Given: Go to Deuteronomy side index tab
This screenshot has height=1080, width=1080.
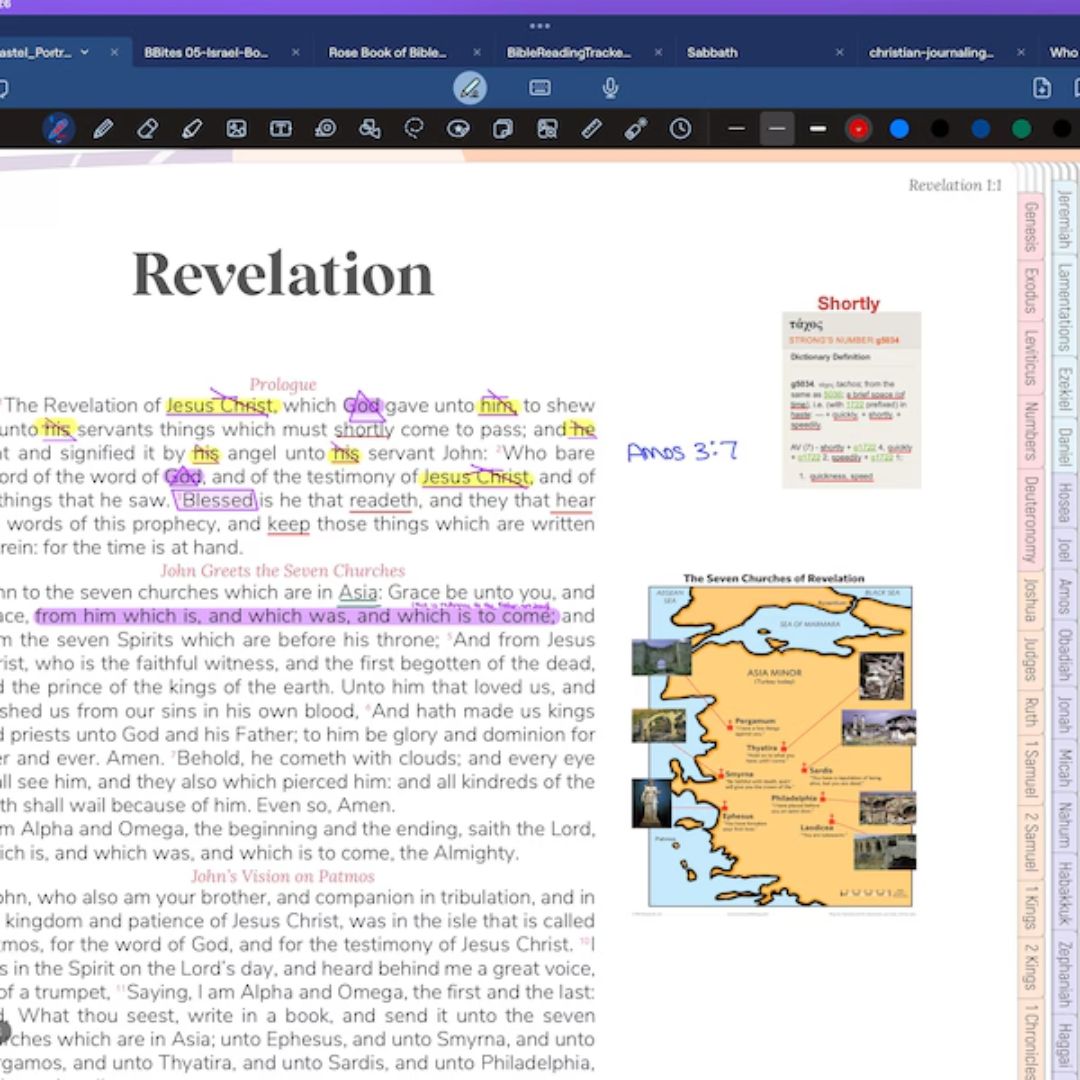Looking at the screenshot, I should pos(1030,520).
